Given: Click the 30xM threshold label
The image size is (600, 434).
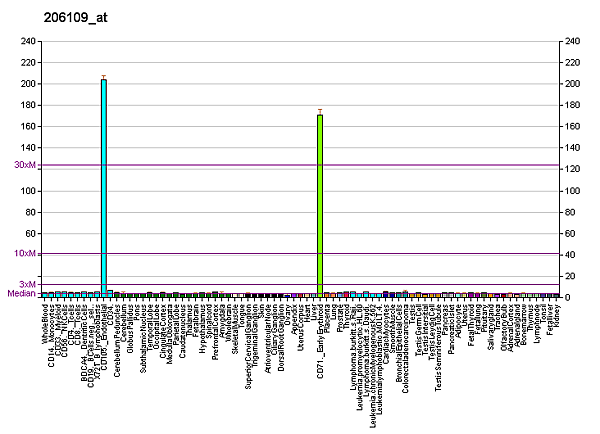Looking at the screenshot, I should [x=25, y=165].
